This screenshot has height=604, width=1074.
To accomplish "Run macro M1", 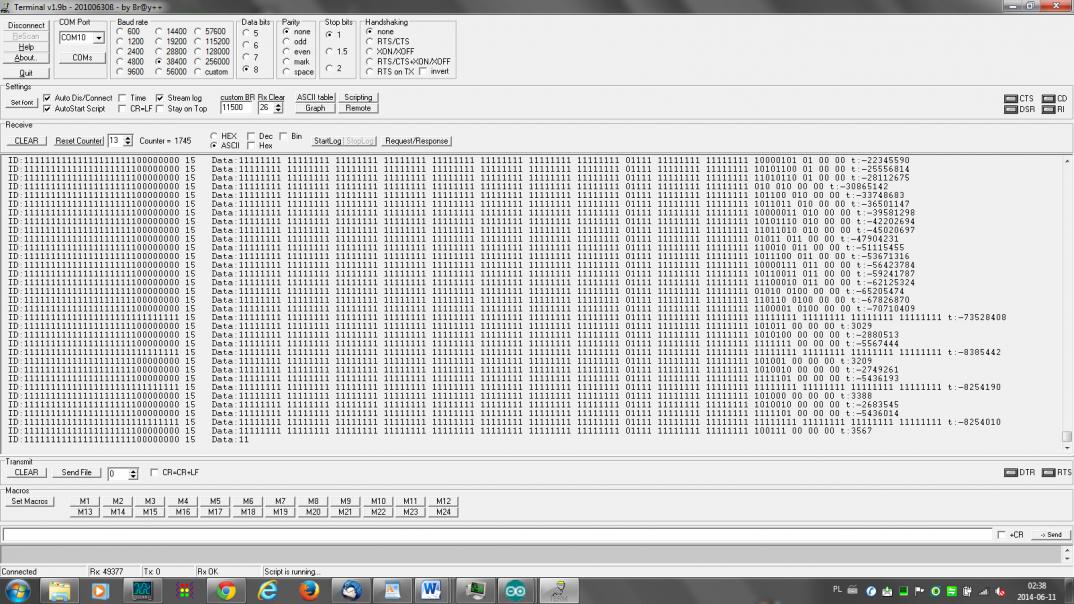I will [85, 501].
